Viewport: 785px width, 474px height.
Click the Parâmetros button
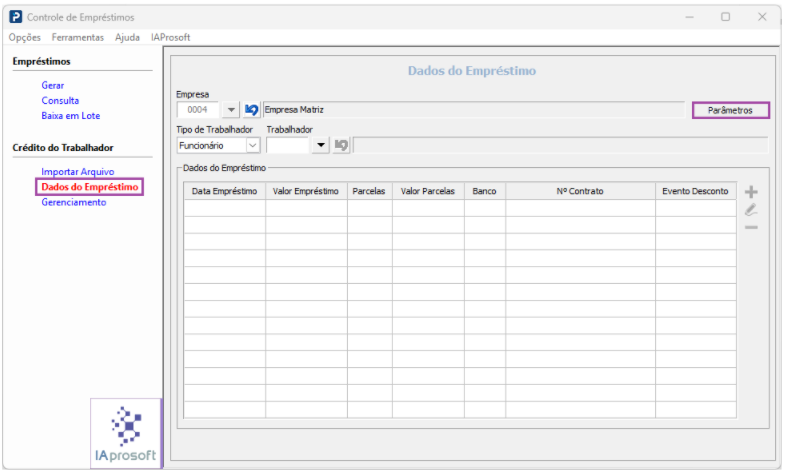tap(730, 110)
